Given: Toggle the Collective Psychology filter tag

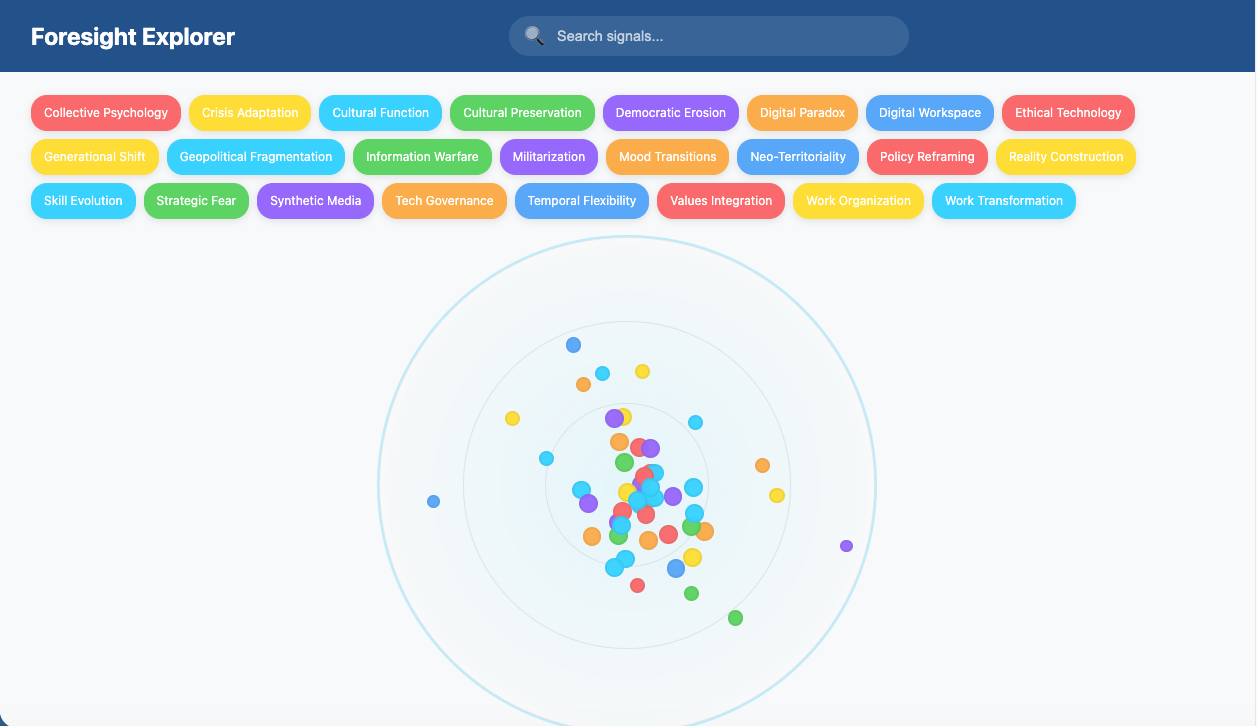Looking at the screenshot, I should pyautogui.click(x=106, y=113).
